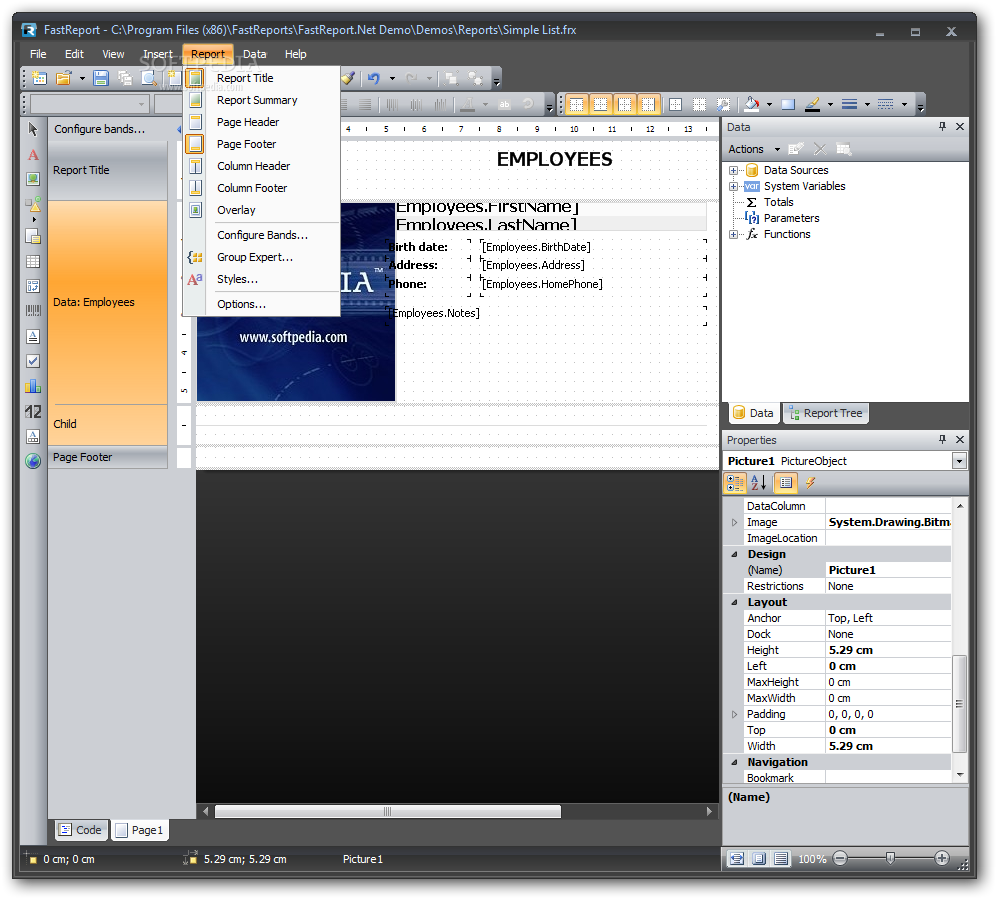
Task: Select the Text object tool (red A)
Action: point(33,155)
